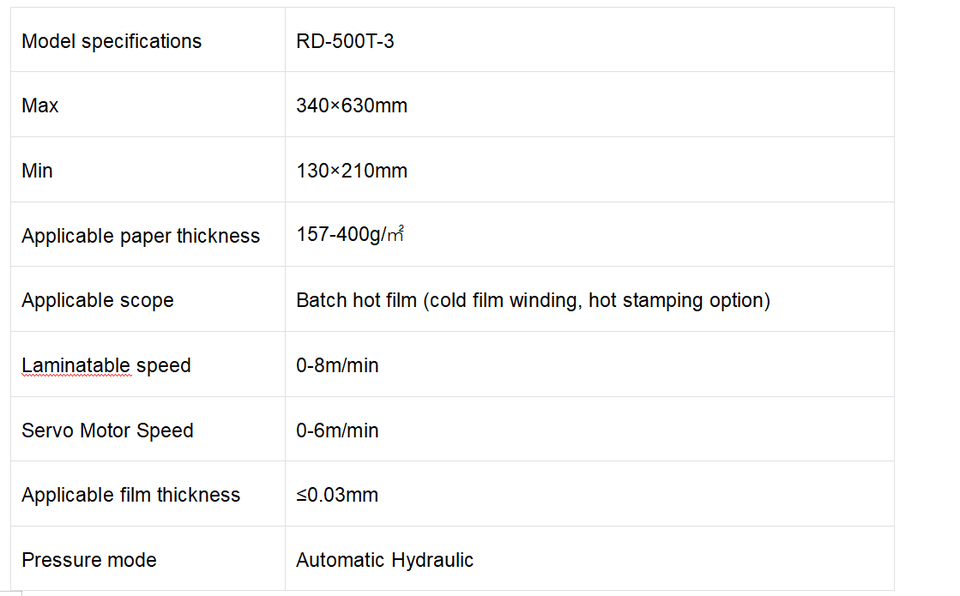Place cursor in the 0-8m/min value
Screen dimensions: 960x596
click(x=337, y=366)
